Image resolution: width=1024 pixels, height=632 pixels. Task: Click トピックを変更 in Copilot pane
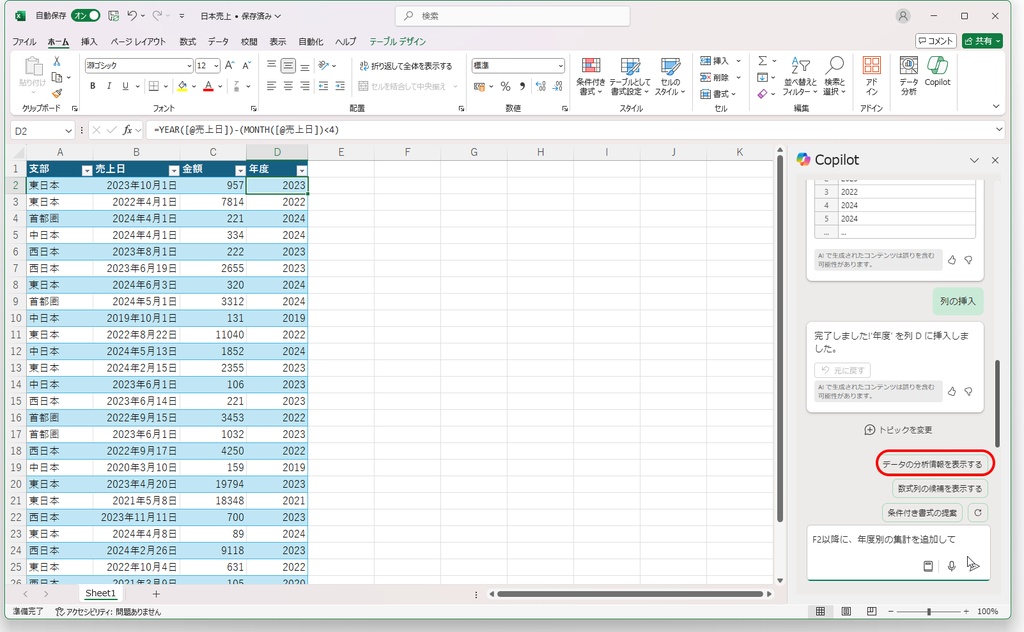(x=898, y=430)
